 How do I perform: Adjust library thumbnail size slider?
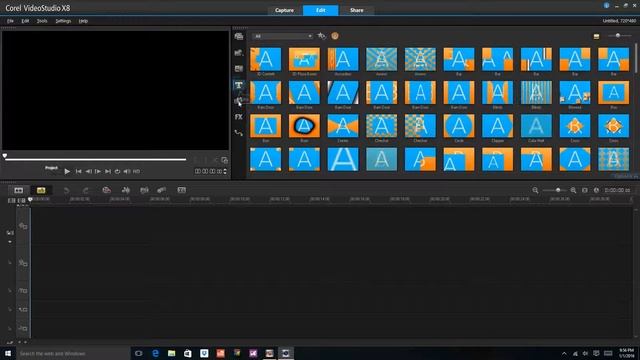click(x=618, y=36)
